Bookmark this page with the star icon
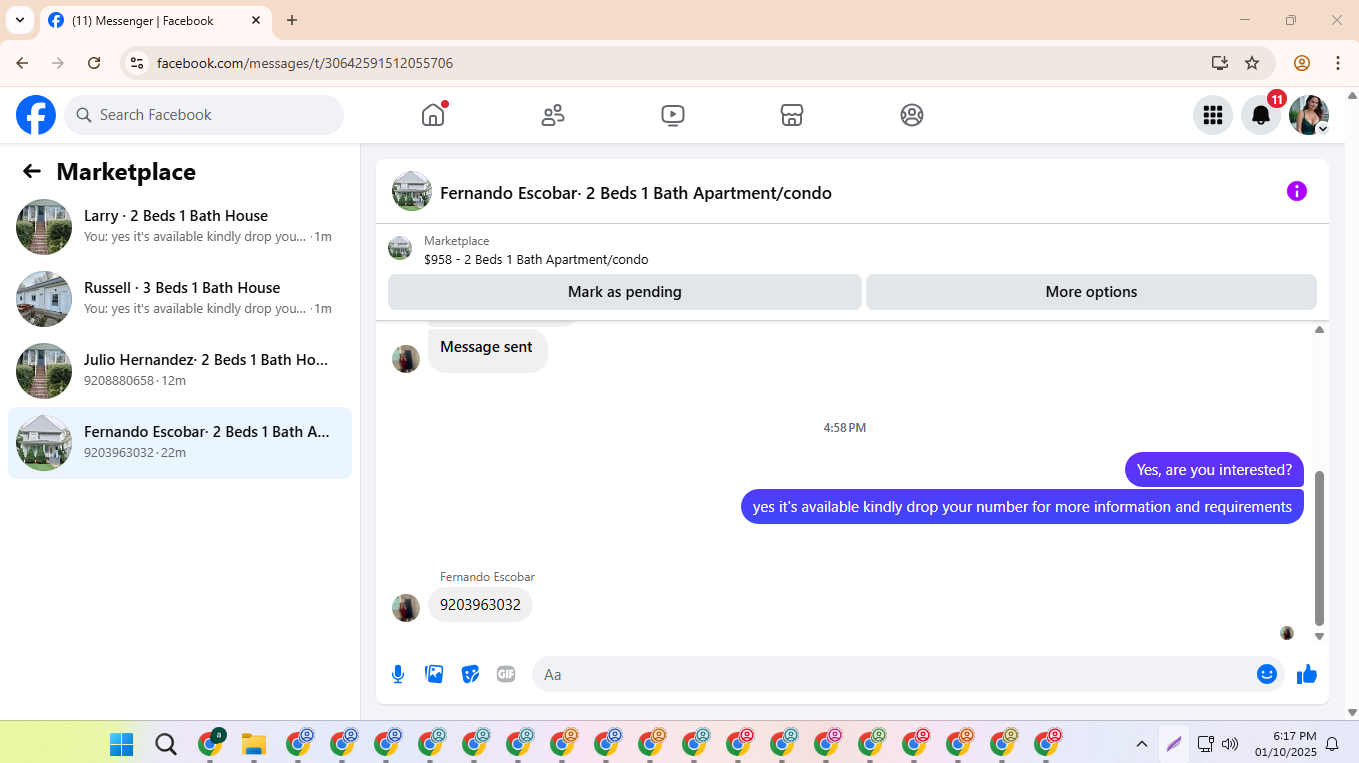 pos(1252,63)
